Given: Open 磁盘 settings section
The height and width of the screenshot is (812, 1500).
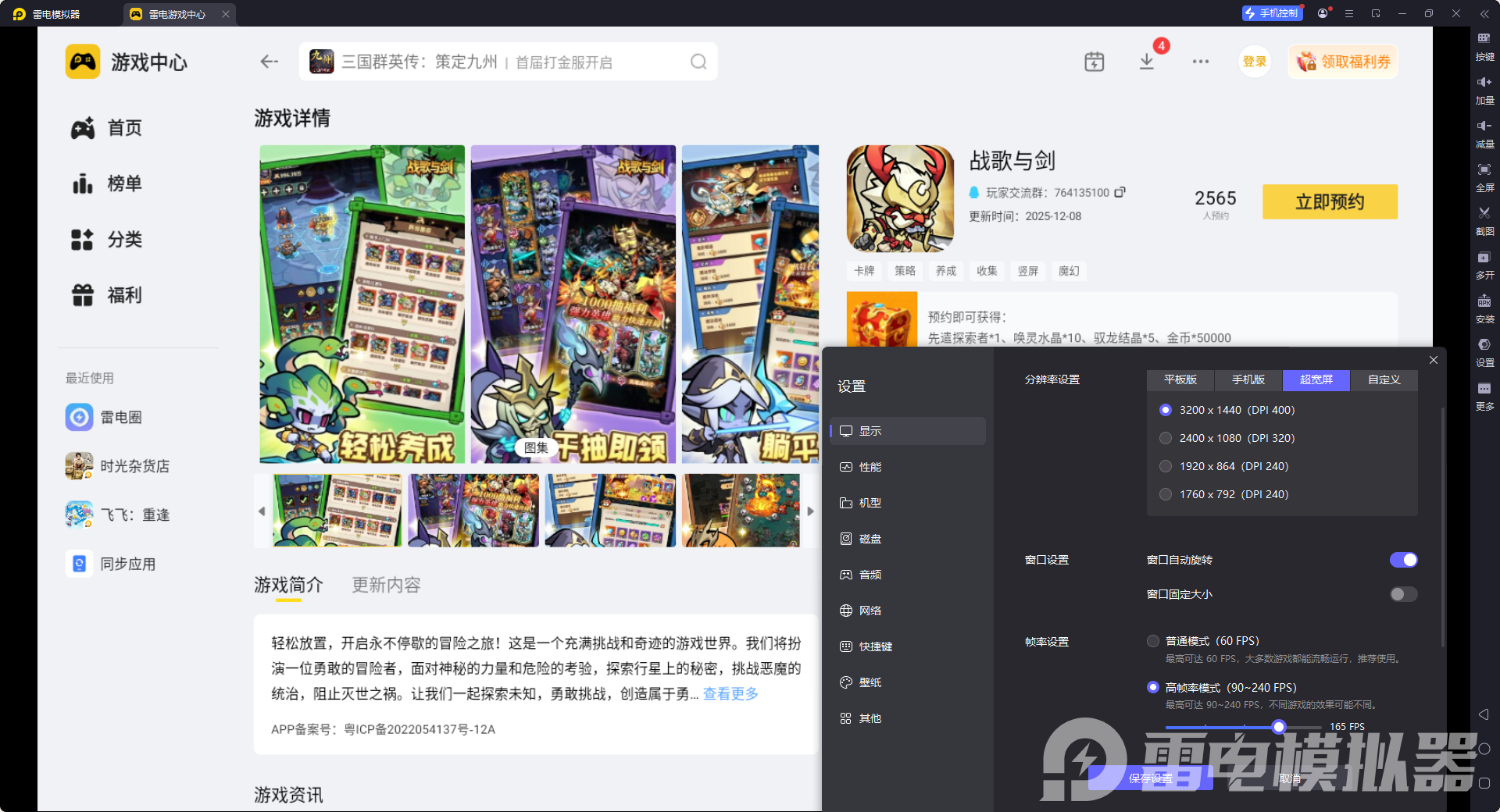Looking at the screenshot, I should click(x=908, y=539).
